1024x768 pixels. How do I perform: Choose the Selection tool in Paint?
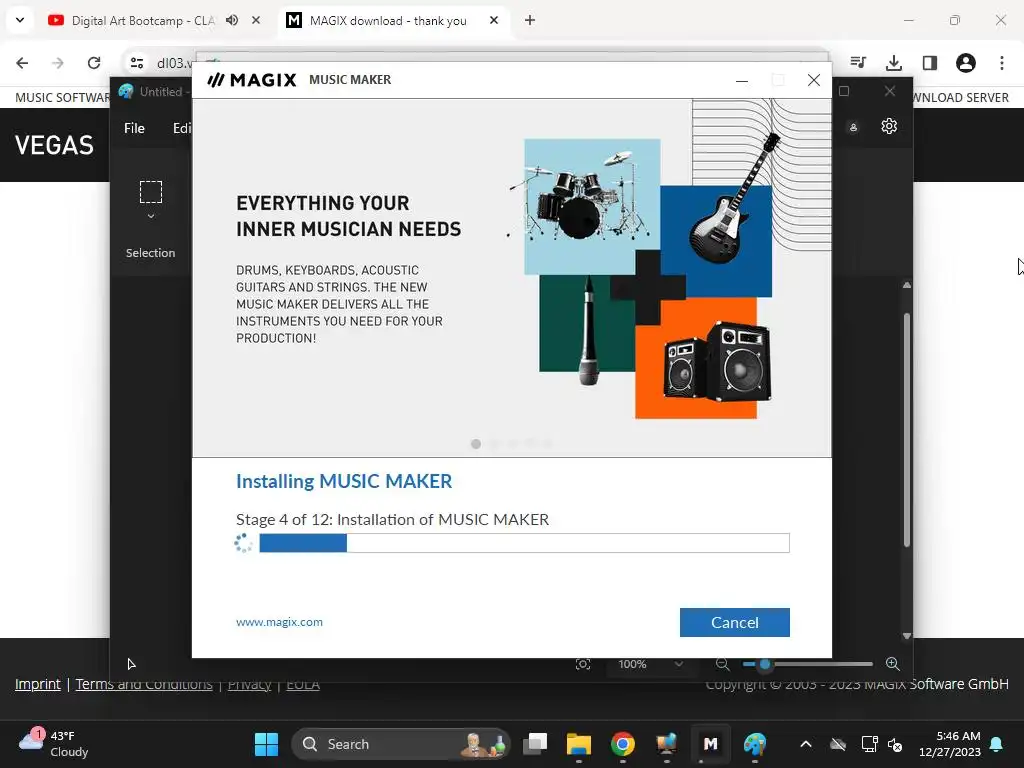pyautogui.click(x=150, y=192)
